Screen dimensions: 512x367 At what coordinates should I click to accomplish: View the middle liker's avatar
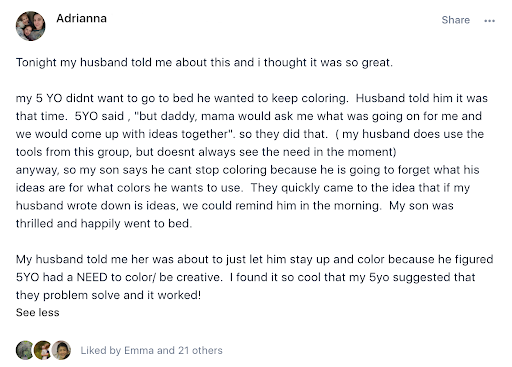(x=43, y=350)
